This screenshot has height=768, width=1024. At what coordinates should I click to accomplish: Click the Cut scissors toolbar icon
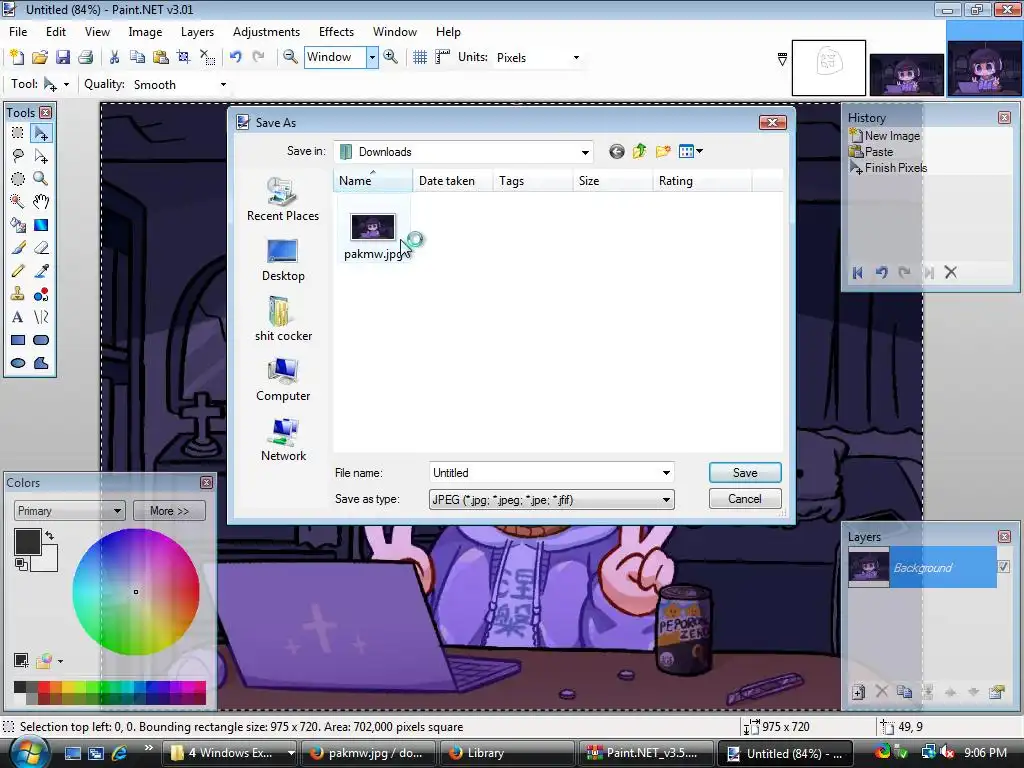pos(114,57)
